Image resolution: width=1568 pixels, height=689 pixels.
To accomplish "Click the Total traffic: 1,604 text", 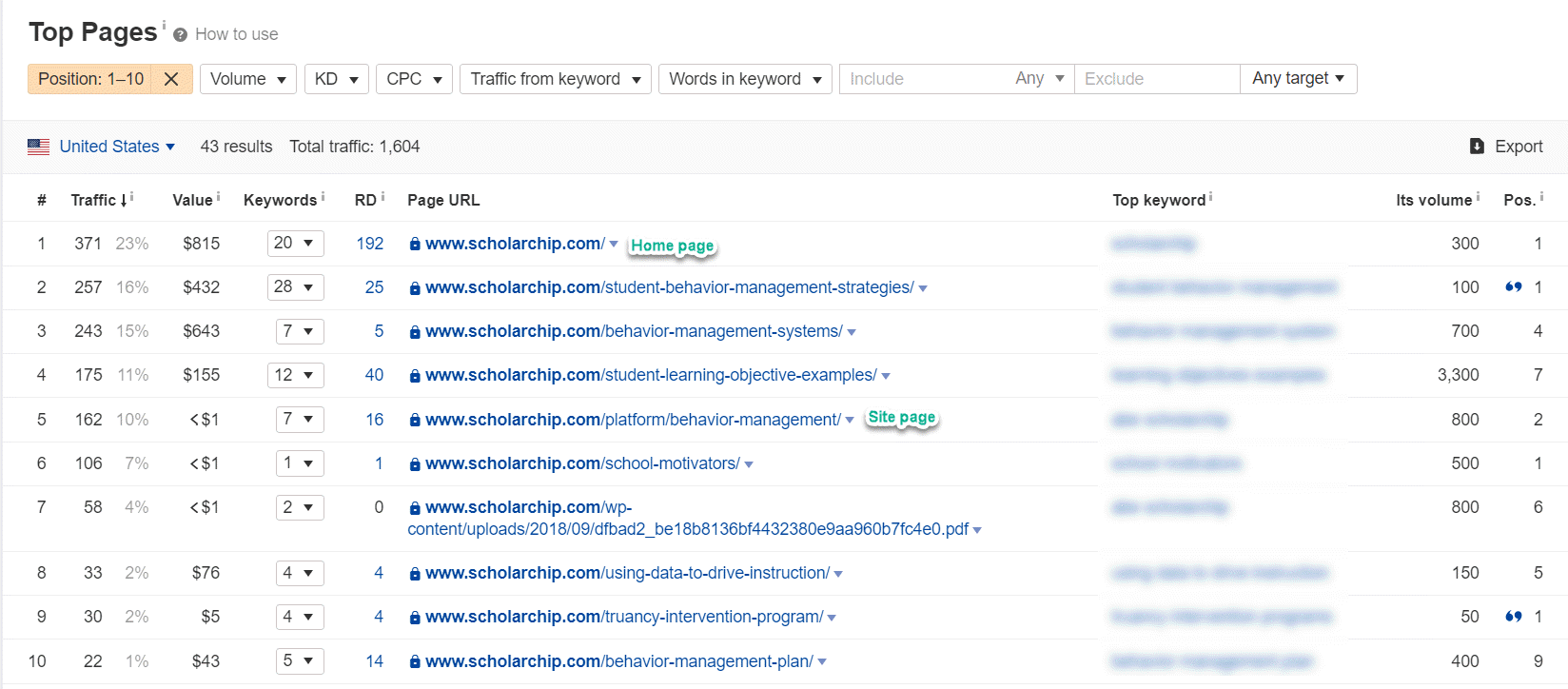I will pos(355,147).
